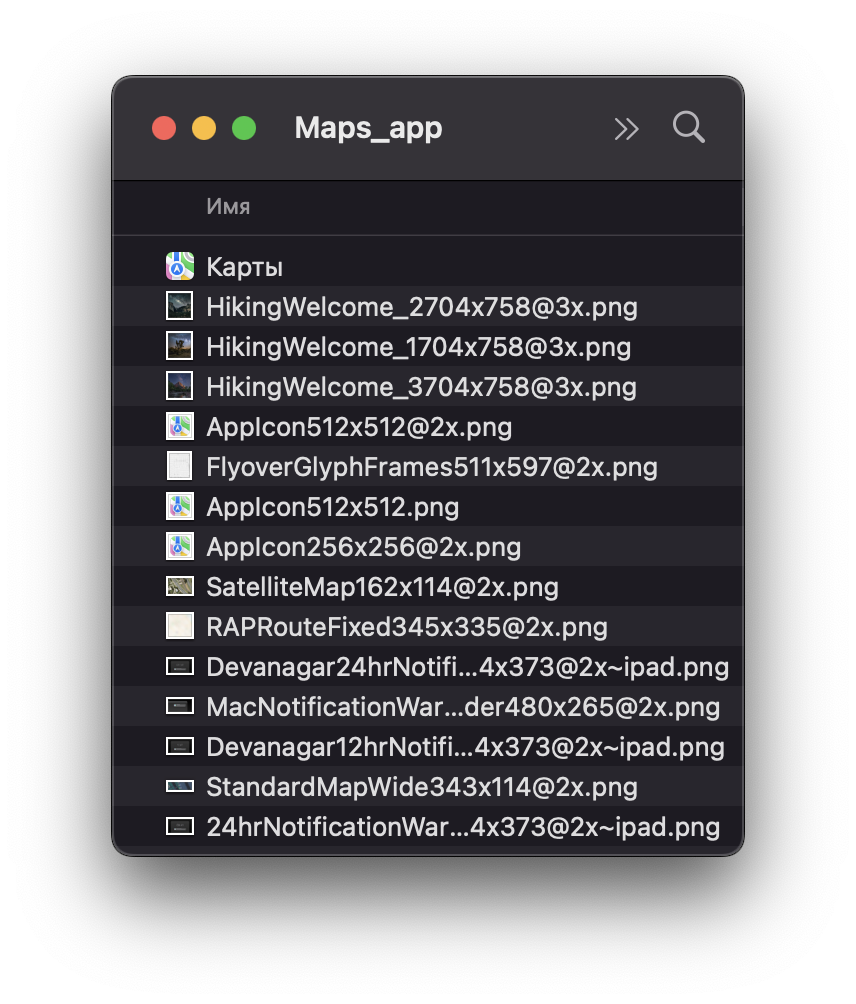Click Devanagar24hrNotifi file thumbnail icon
Image resolution: width=856 pixels, height=1004 pixels.
point(180,667)
